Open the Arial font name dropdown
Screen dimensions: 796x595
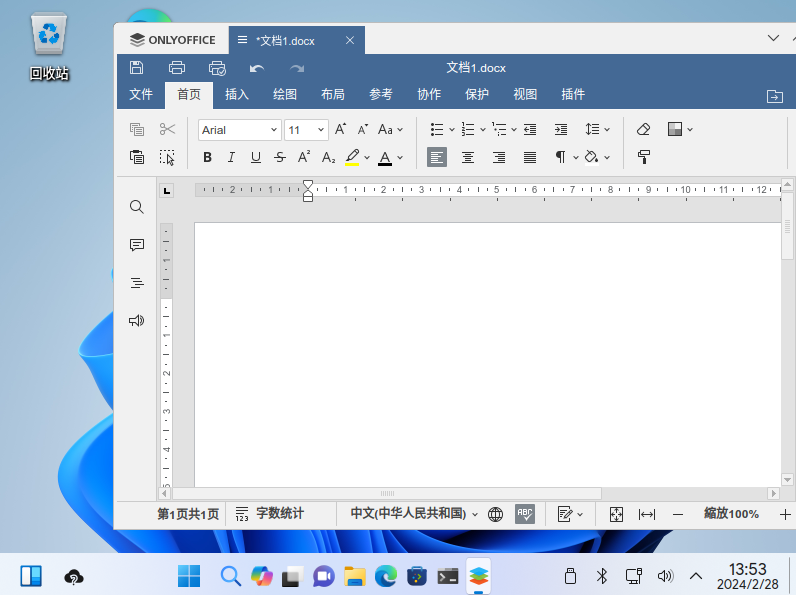click(x=240, y=130)
